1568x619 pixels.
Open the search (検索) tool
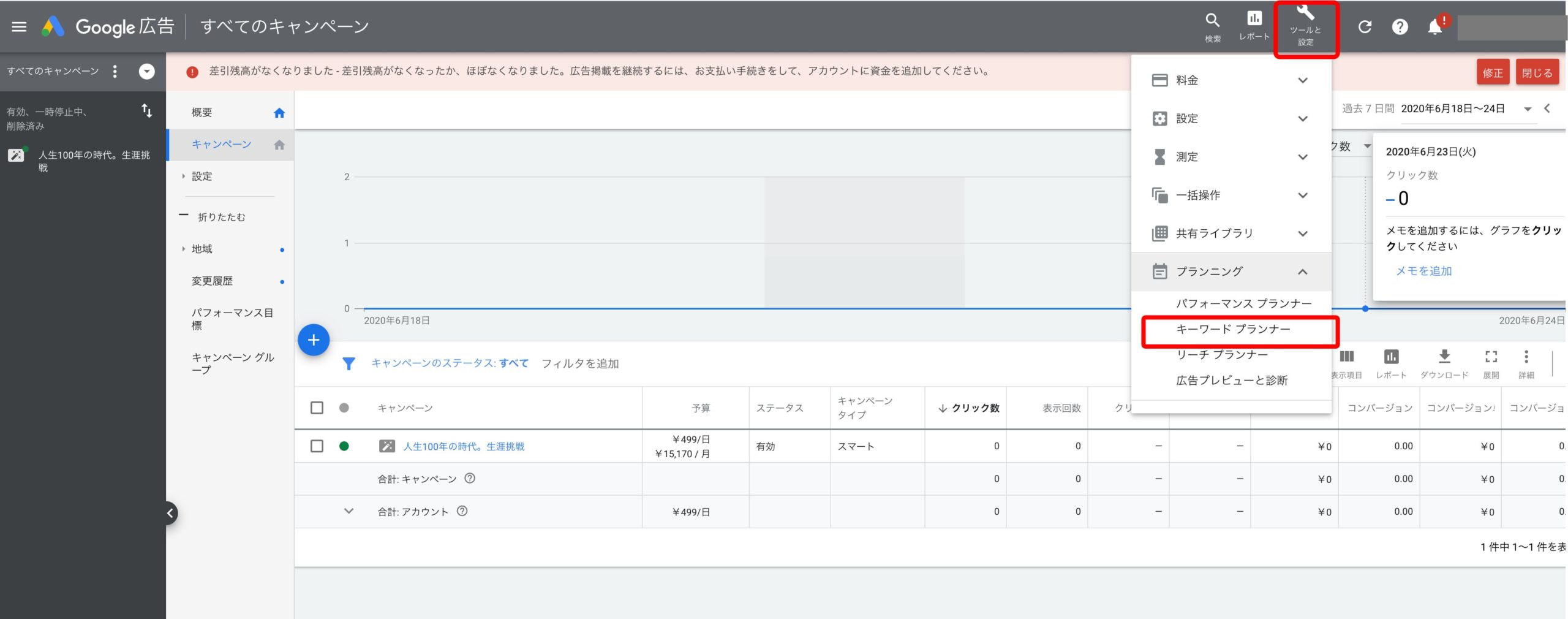coord(1212,28)
